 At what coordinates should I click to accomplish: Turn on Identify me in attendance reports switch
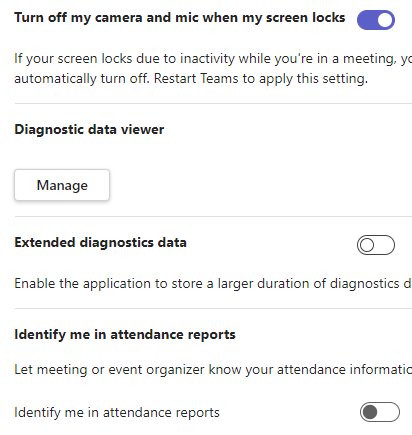click(380, 412)
